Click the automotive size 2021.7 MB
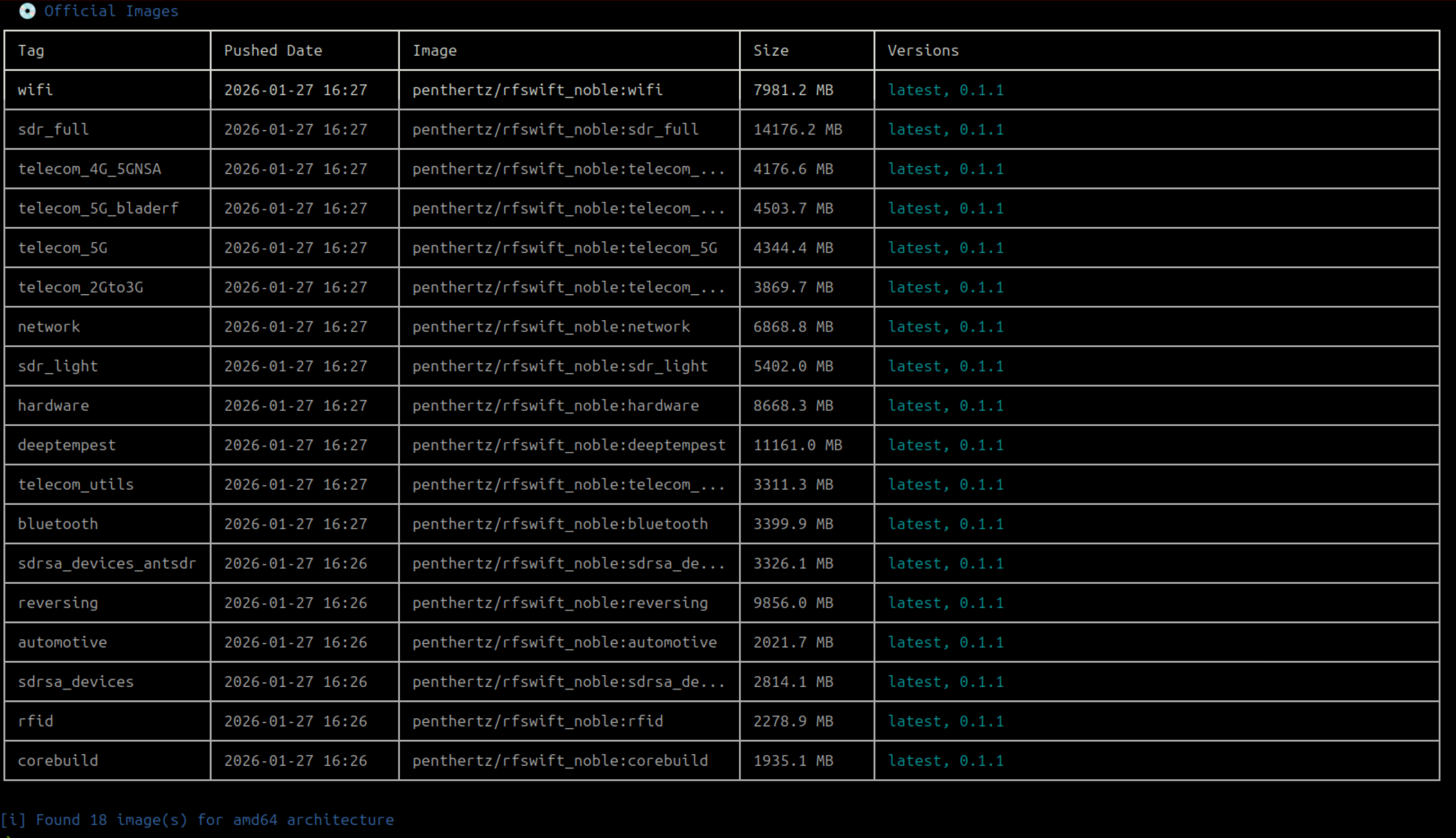1456x838 pixels. pyautogui.click(x=793, y=642)
